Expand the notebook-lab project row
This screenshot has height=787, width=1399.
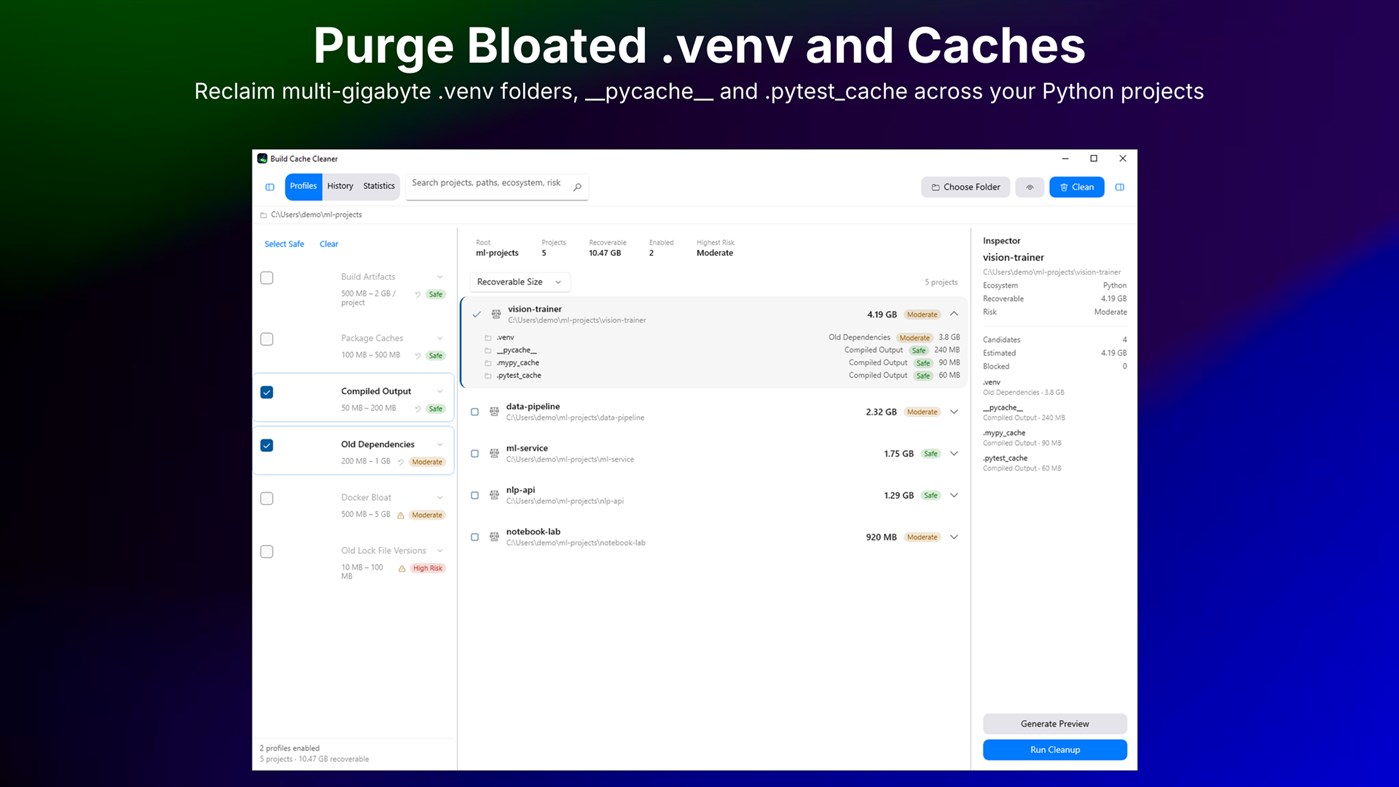(954, 537)
